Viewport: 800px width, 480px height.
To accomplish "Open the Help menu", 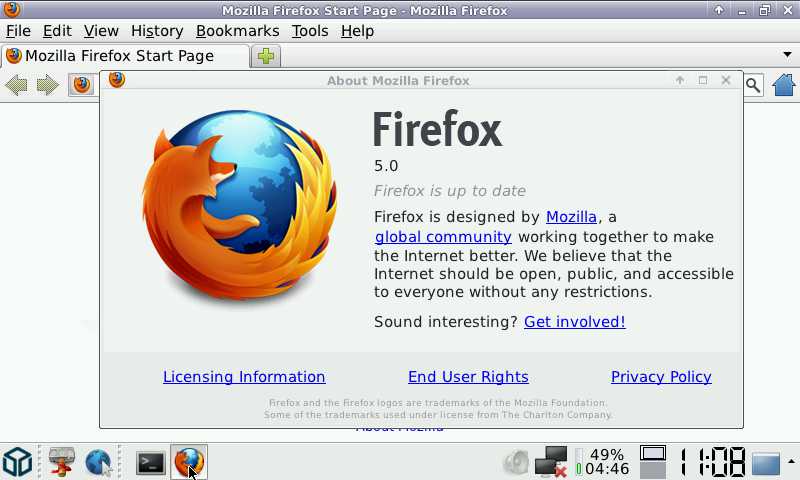I will 357,31.
